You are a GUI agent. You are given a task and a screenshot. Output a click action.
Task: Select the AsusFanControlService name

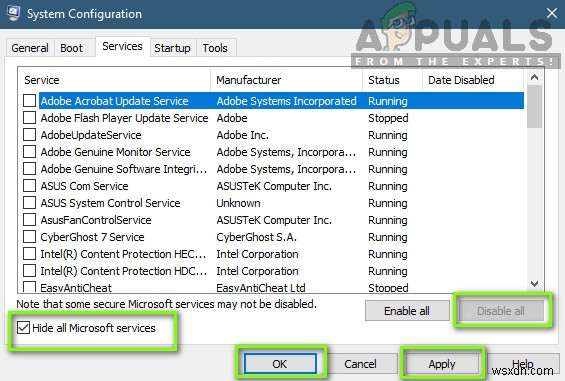point(96,220)
